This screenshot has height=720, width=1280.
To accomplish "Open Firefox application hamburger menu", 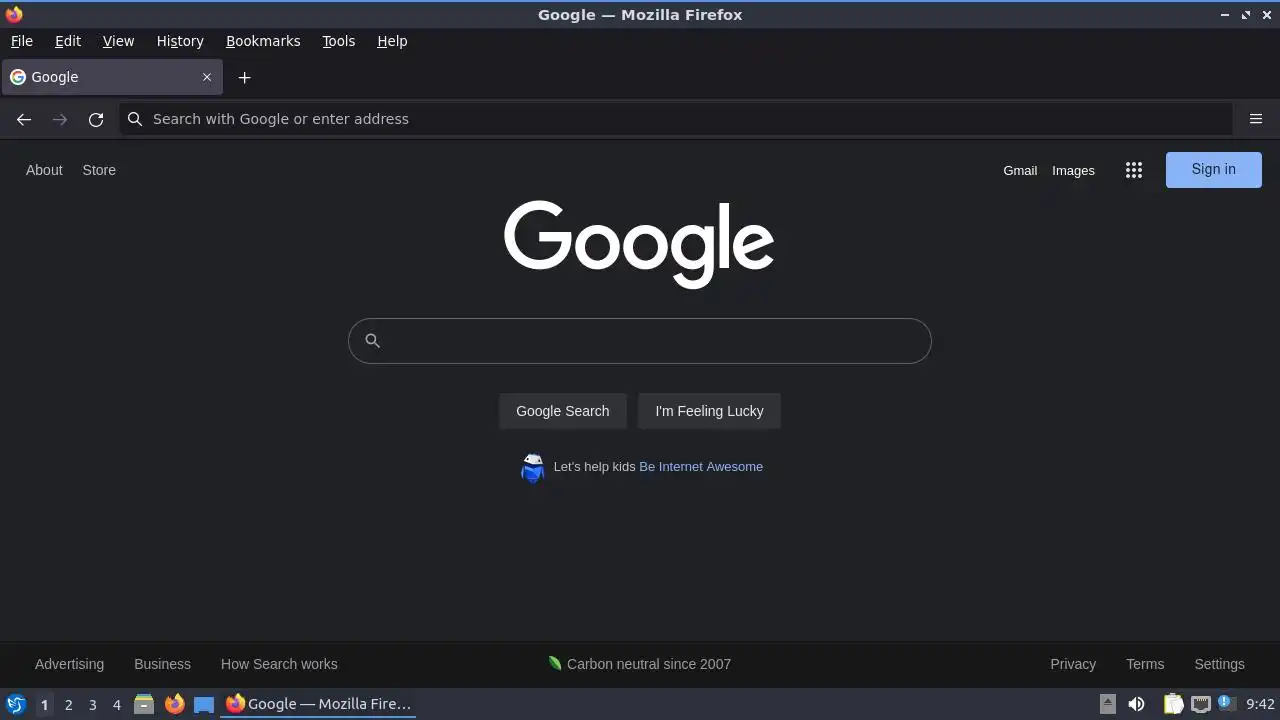I will (x=1256, y=119).
